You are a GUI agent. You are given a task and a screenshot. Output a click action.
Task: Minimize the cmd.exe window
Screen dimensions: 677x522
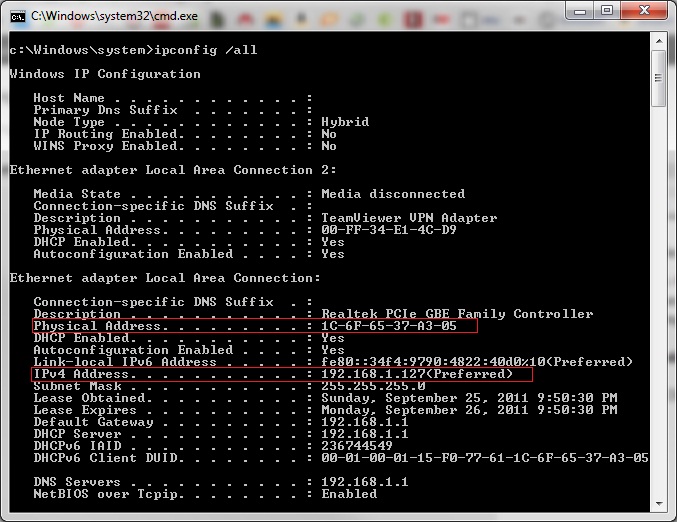pyautogui.click(x=580, y=11)
